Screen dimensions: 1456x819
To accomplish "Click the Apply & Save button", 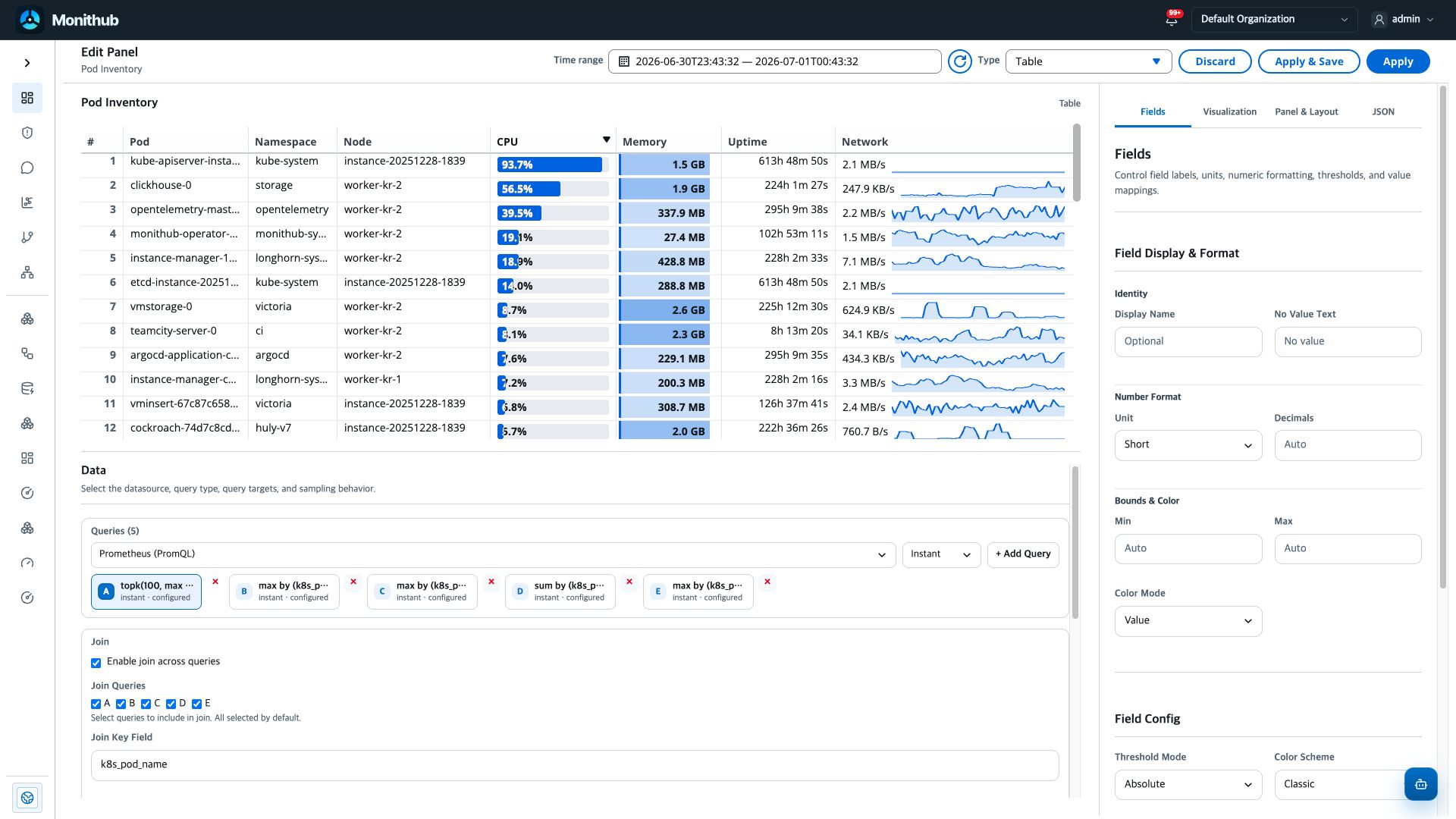I will [1309, 61].
